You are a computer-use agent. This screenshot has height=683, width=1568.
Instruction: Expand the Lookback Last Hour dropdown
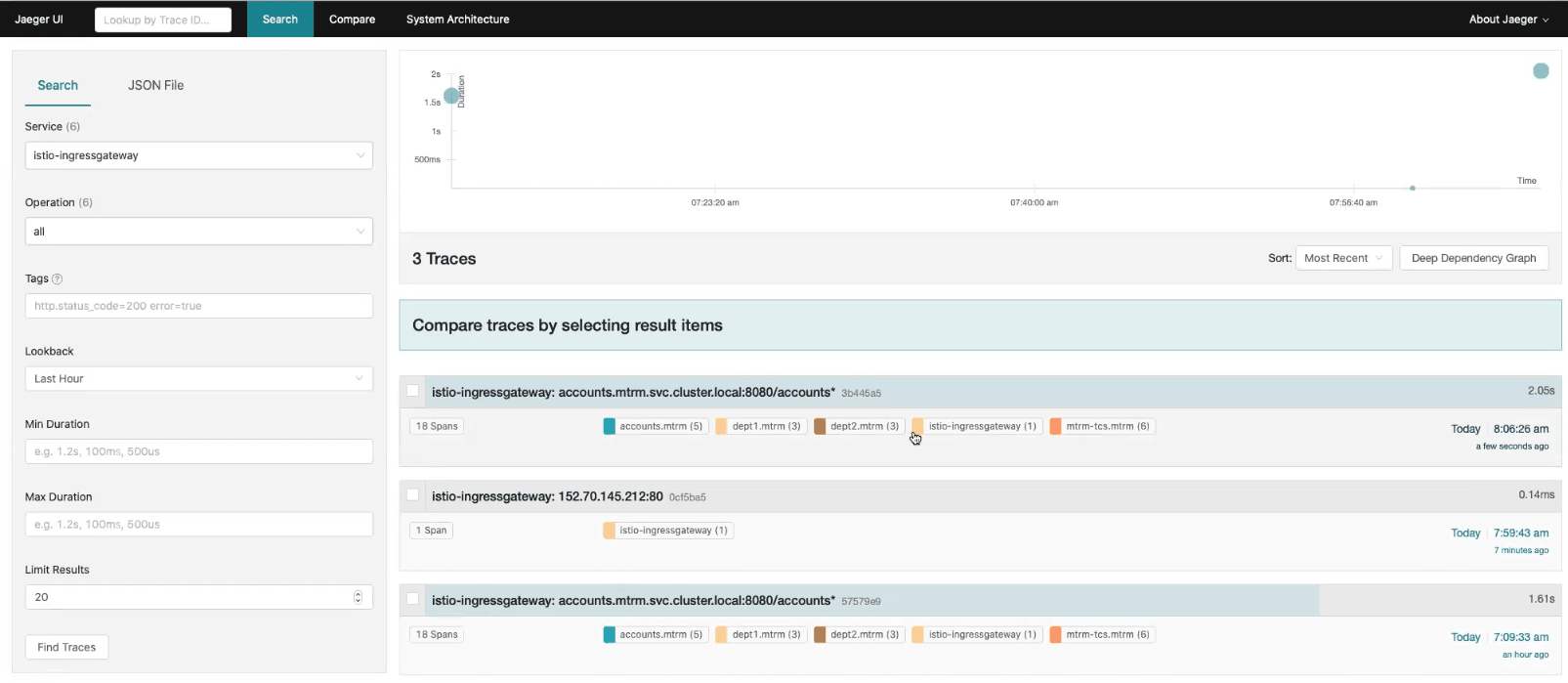[x=198, y=379]
